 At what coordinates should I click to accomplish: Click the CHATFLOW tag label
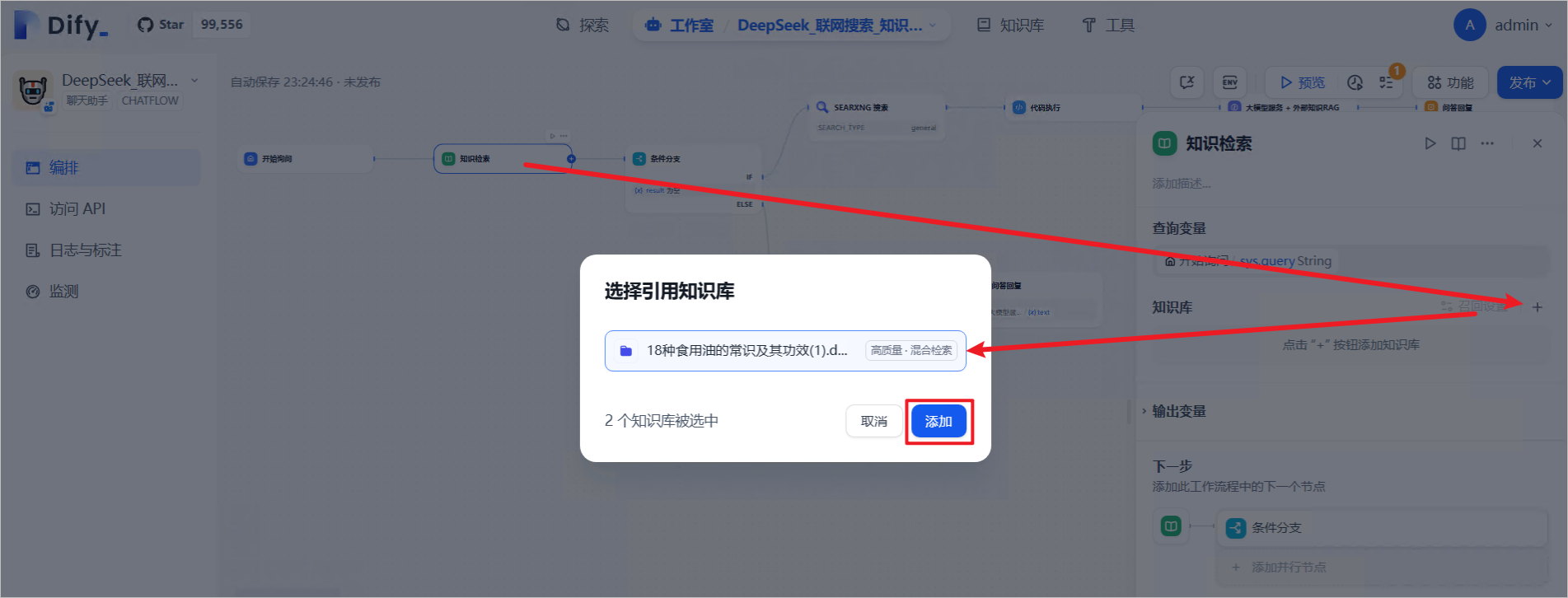(x=150, y=100)
